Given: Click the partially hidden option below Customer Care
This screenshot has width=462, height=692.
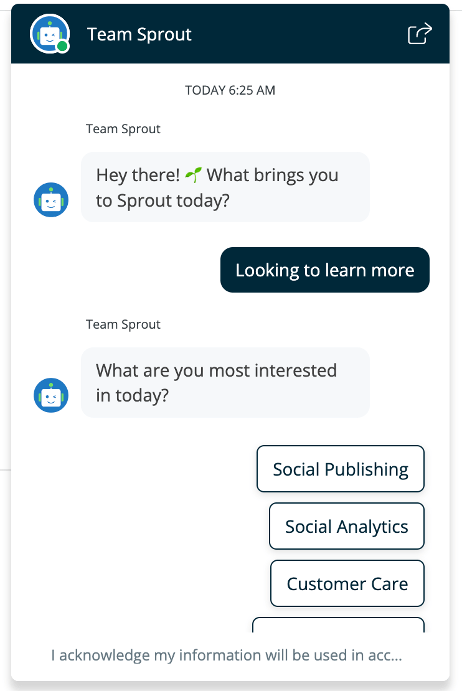Looking at the screenshot, I should tap(338, 625).
